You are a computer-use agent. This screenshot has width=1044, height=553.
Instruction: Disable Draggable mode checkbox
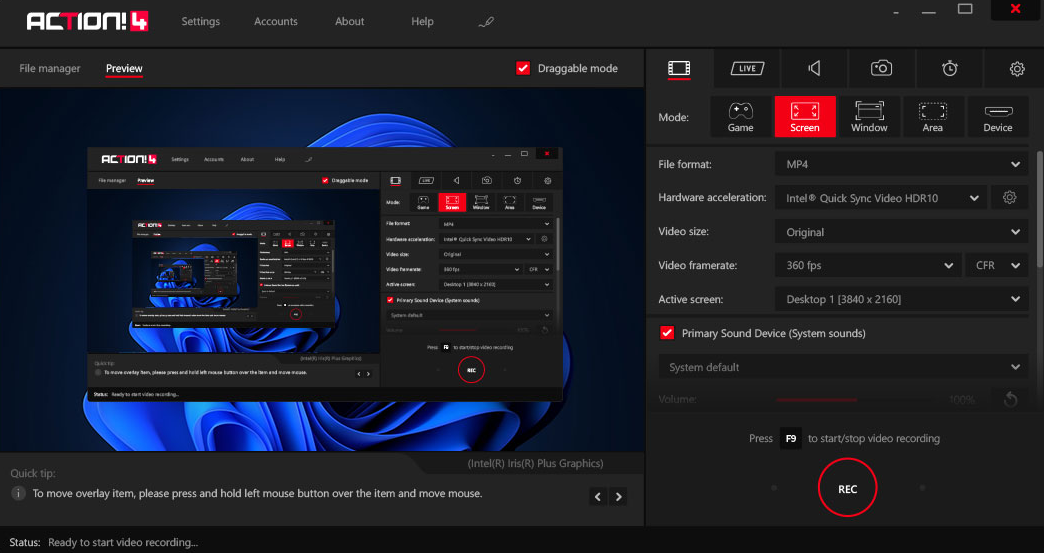tap(523, 68)
